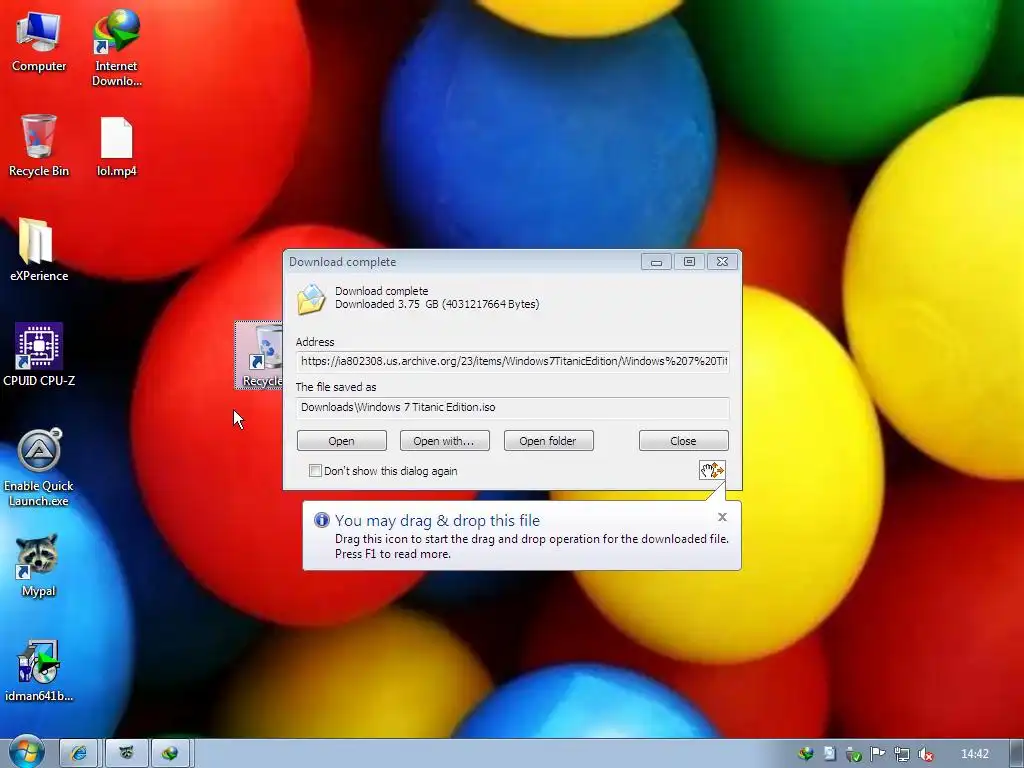
Task: Click the tooltip info icon
Action: (321, 520)
